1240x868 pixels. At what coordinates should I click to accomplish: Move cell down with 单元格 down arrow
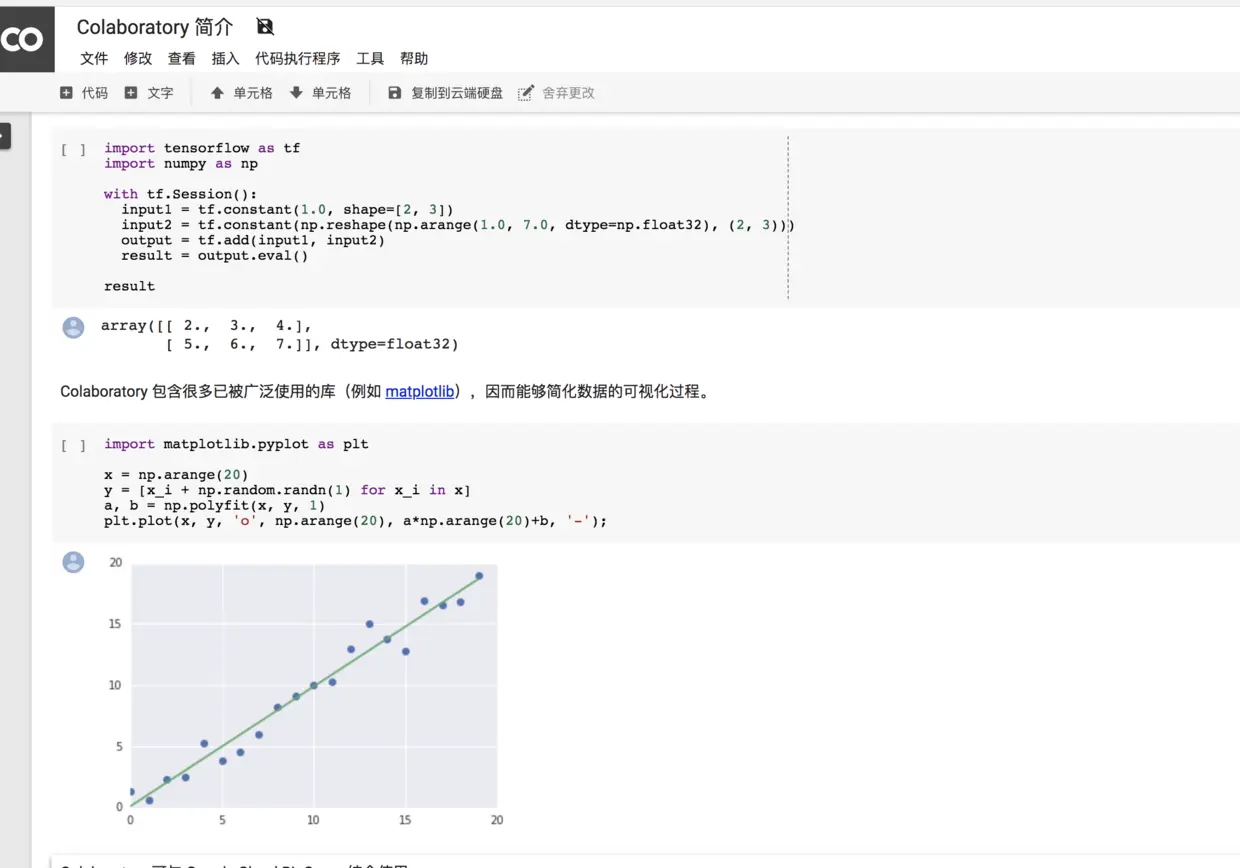[320, 93]
